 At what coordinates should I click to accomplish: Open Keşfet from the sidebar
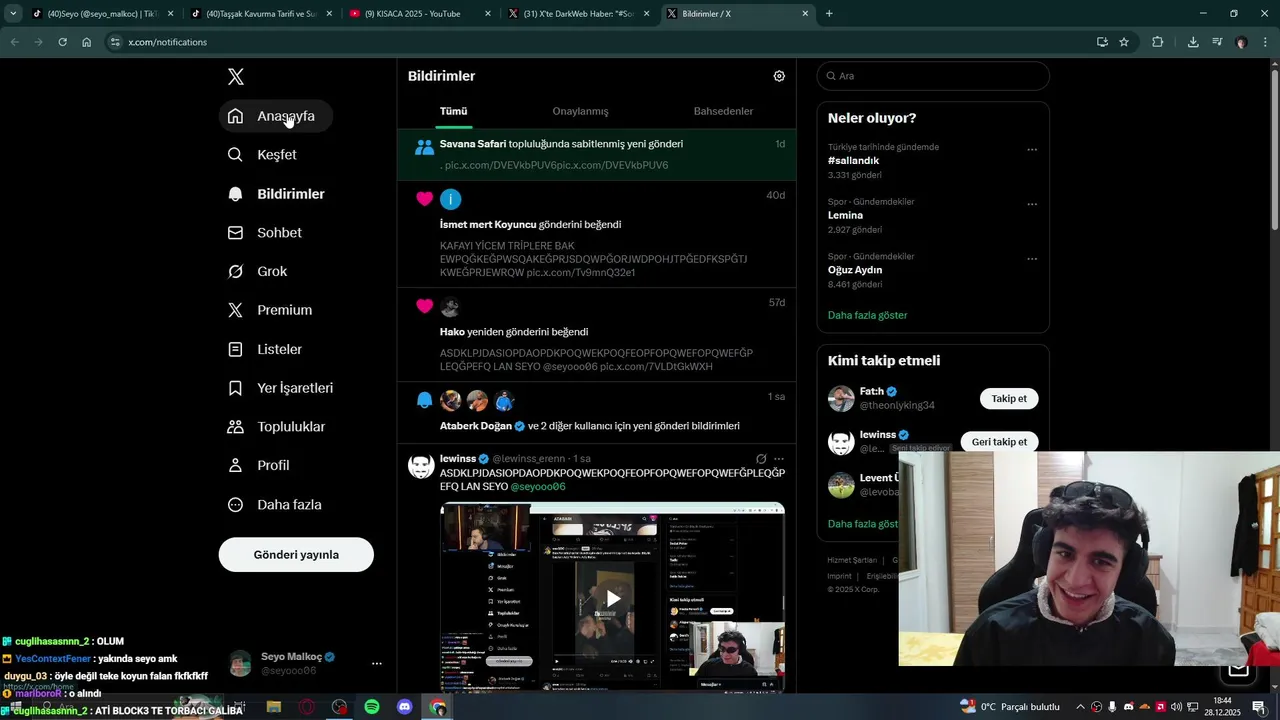point(263,155)
